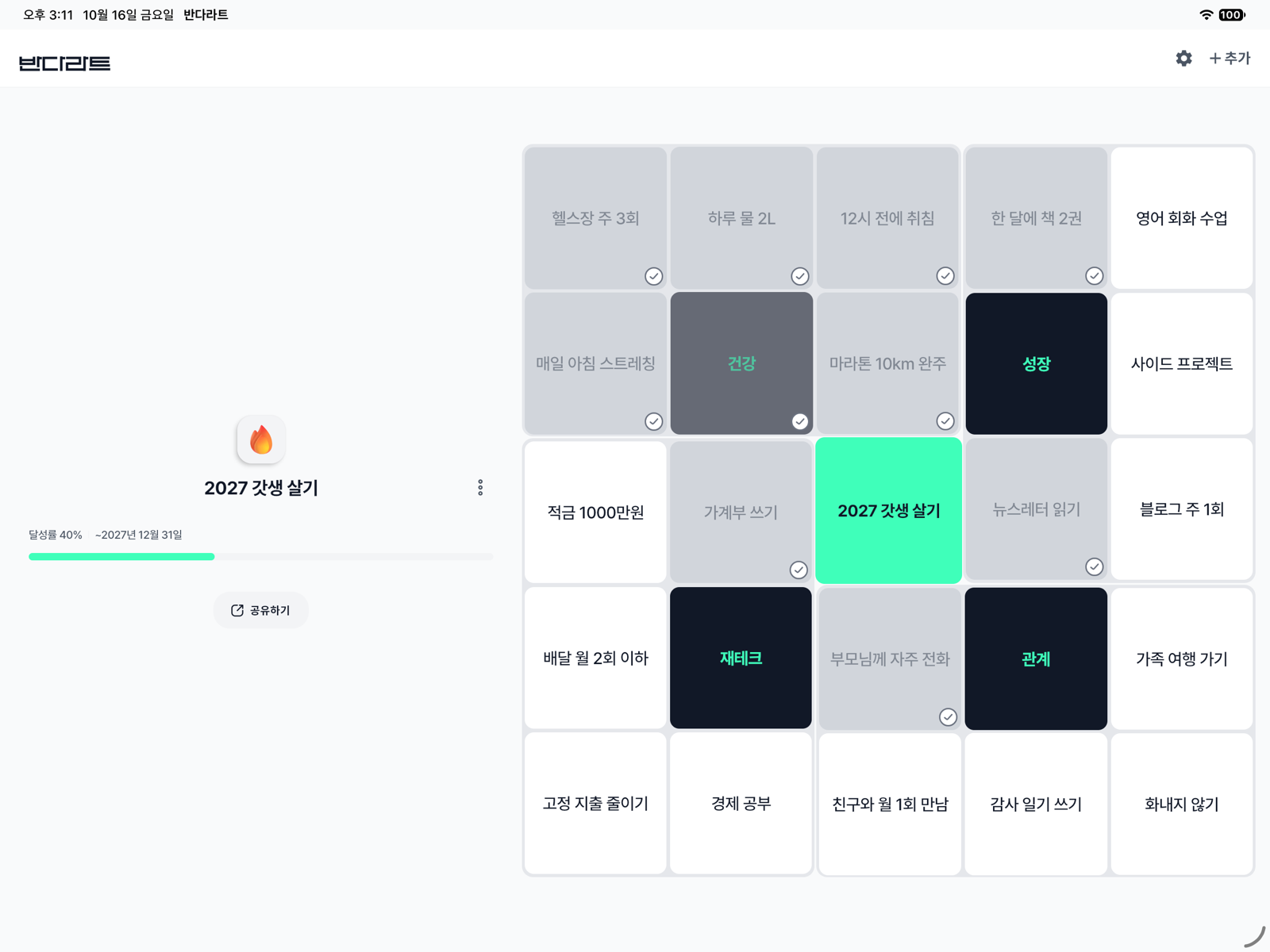
Task: Click the 달성률 progress bar
Action: (x=260, y=557)
